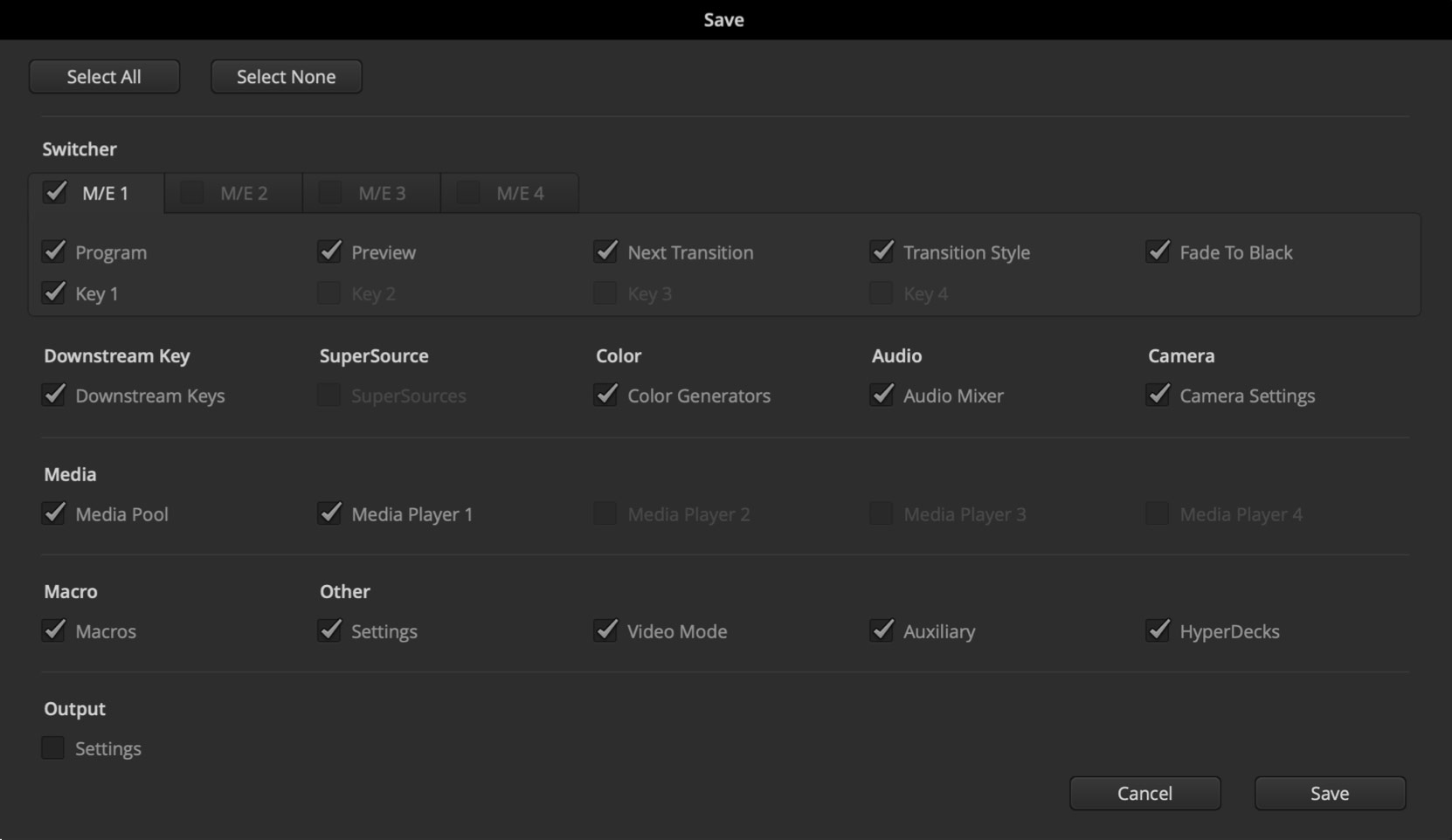Enable the SuperSources checkbox

tap(329, 395)
